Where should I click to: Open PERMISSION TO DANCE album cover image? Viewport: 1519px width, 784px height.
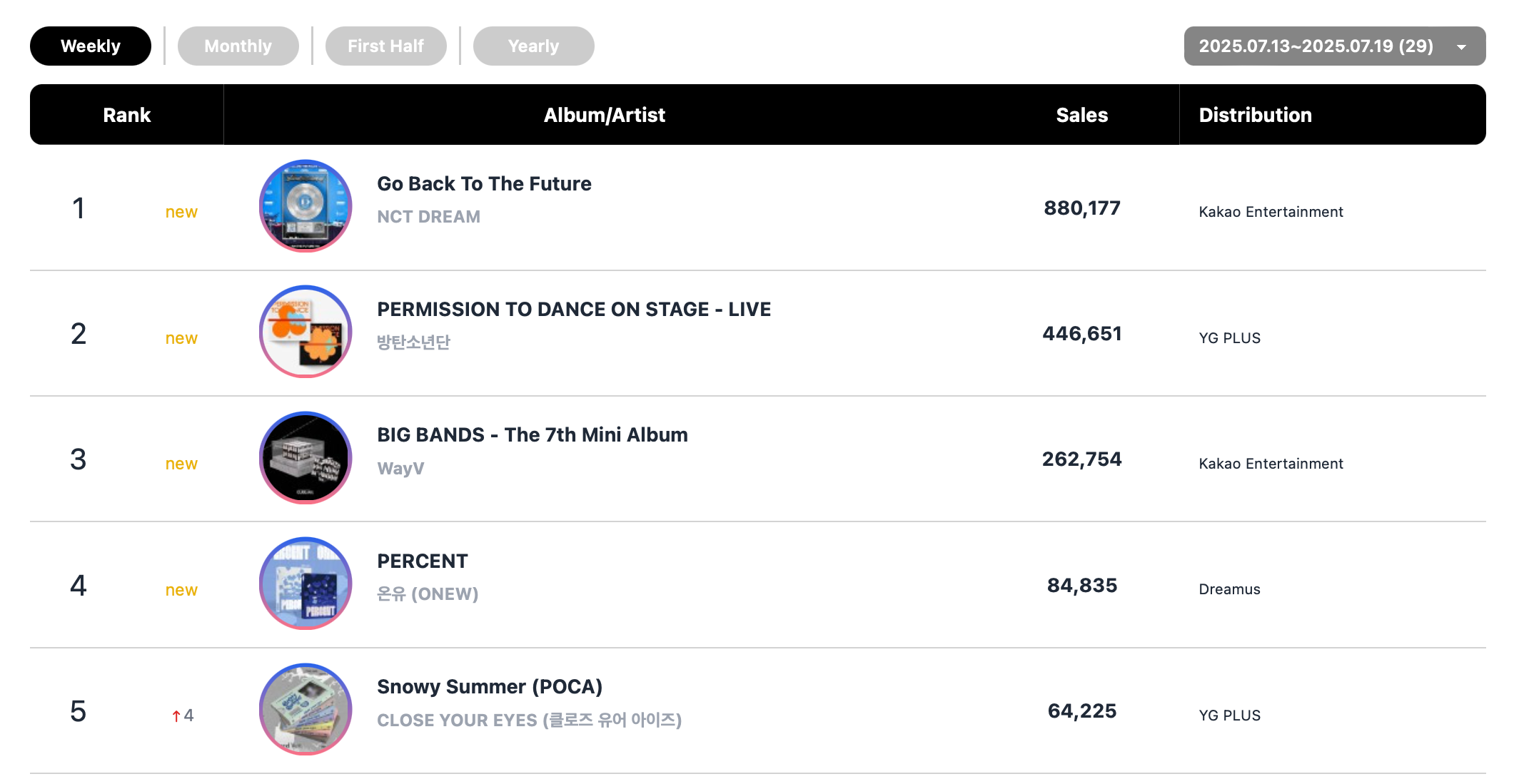coord(306,332)
